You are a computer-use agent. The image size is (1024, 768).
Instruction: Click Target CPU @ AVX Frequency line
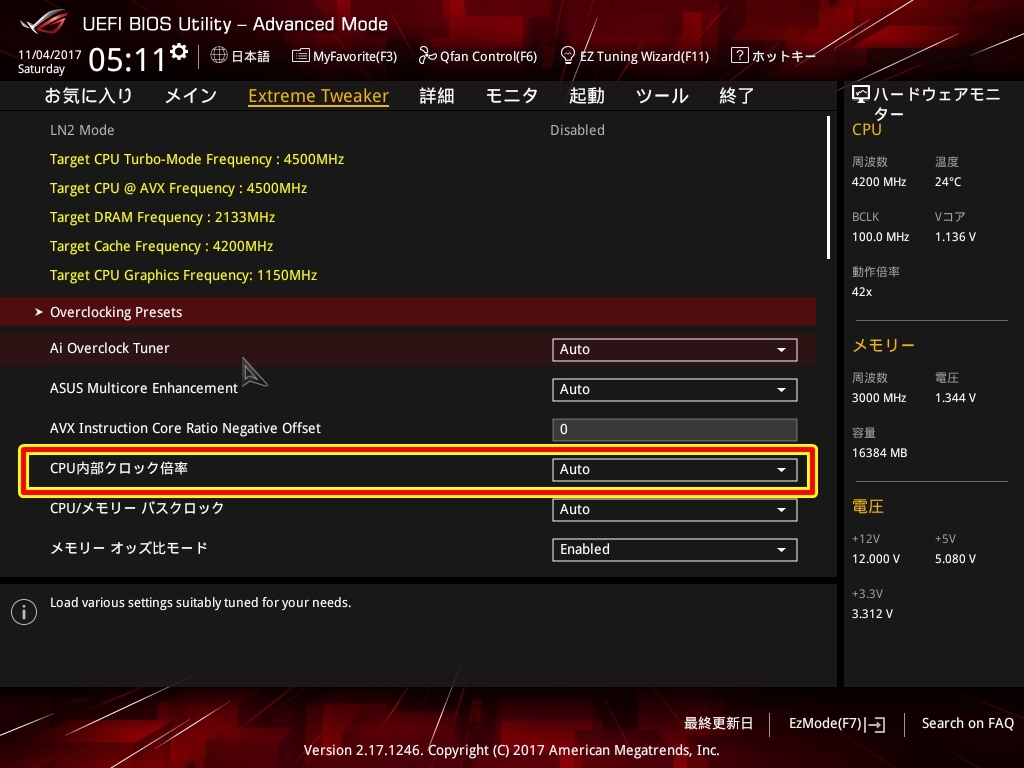coord(178,188)
